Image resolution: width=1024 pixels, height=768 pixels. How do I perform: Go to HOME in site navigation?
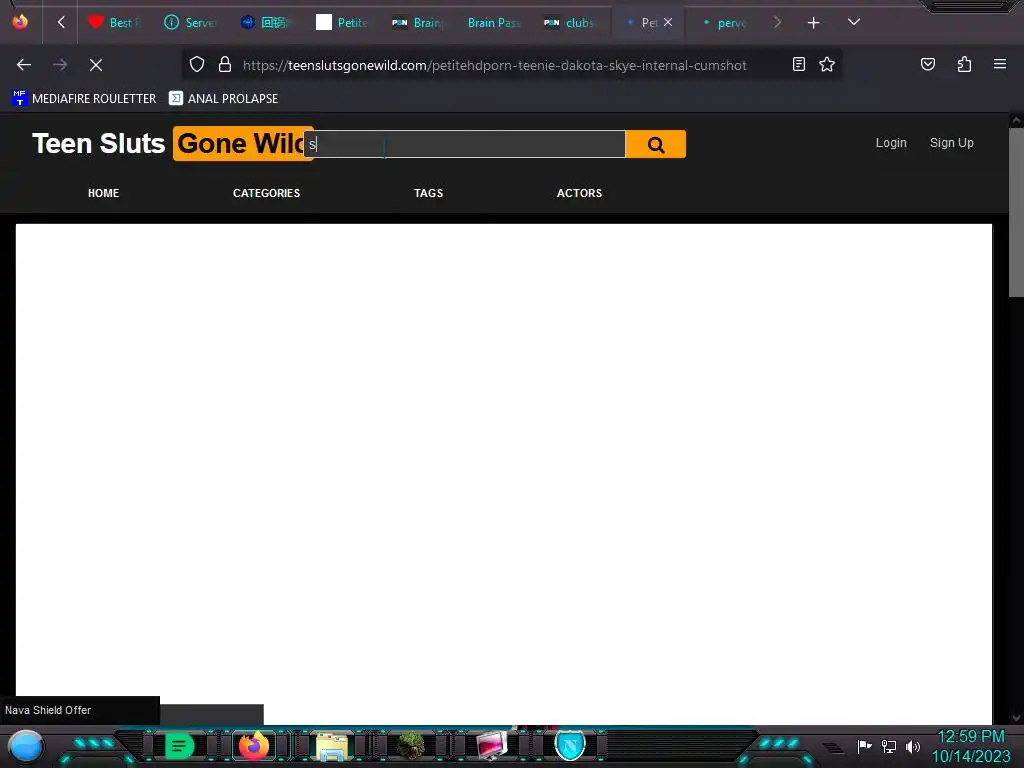click(103, 193)
